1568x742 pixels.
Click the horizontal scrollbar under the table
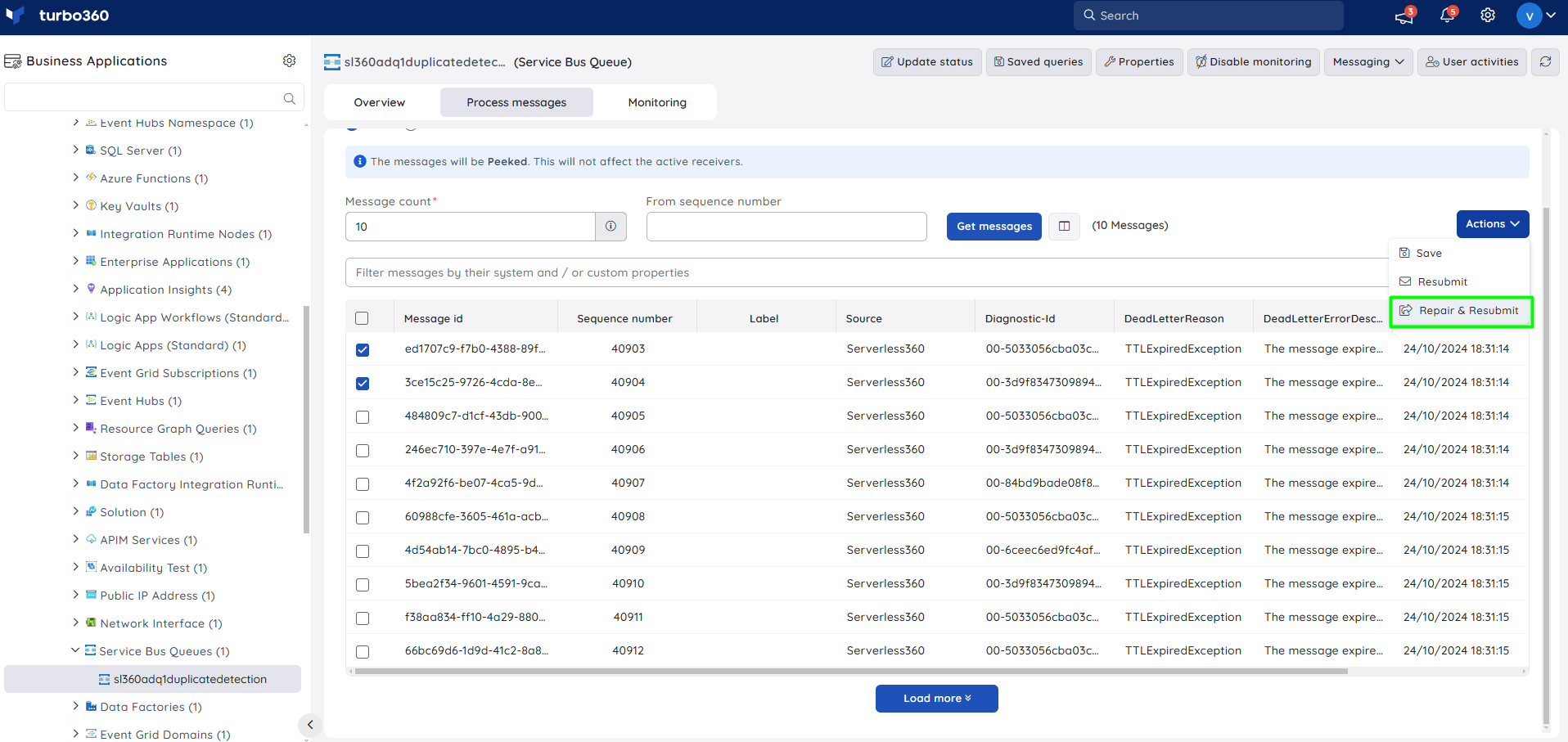pos(851,671)
